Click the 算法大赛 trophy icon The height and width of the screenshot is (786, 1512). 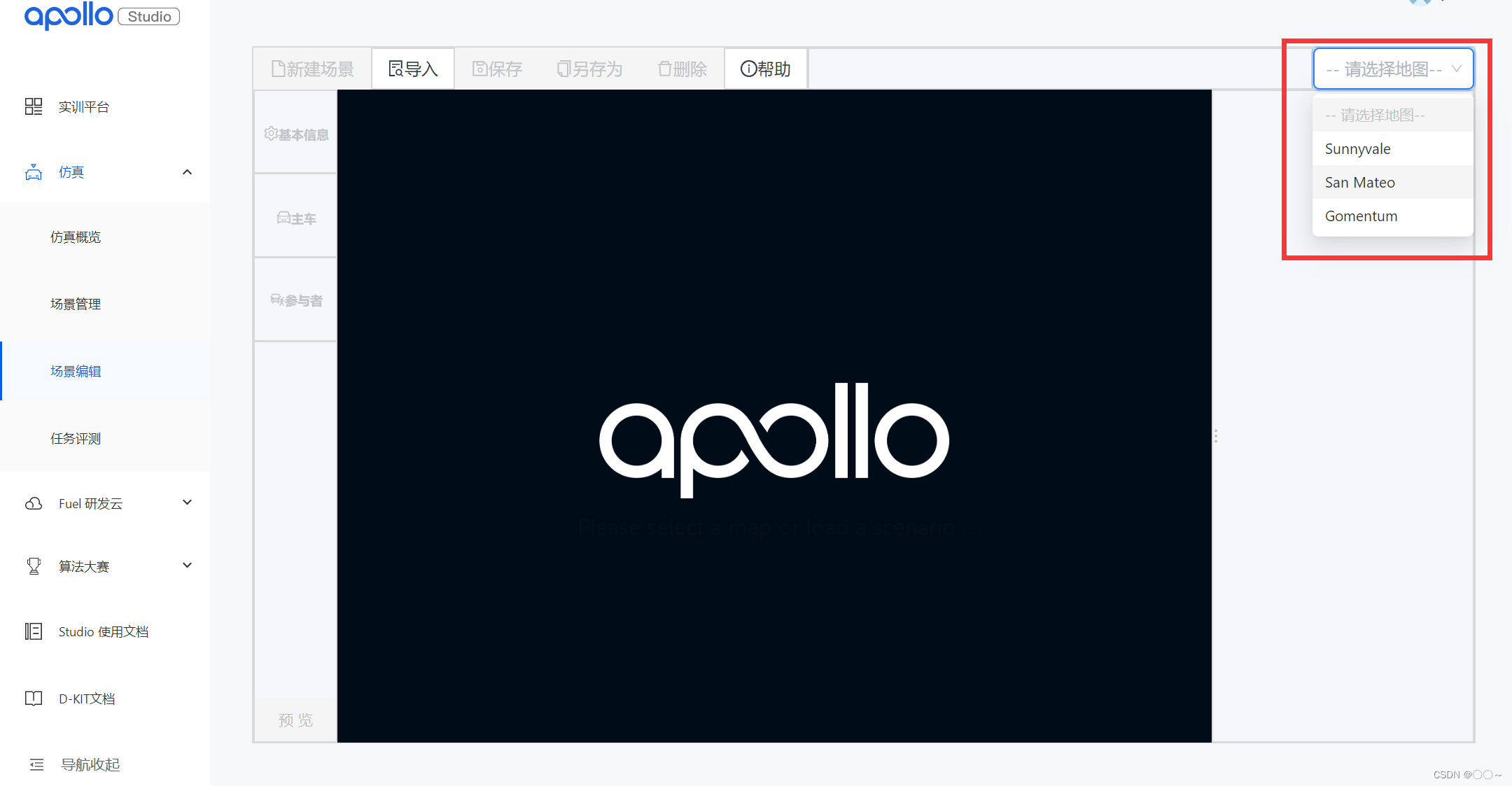(34, 566)
